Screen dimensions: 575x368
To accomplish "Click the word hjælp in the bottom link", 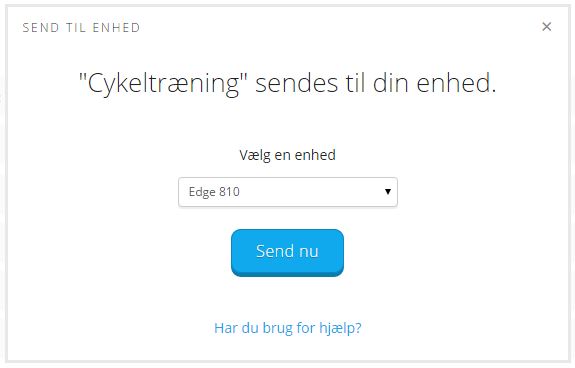I will coord(337,328).
